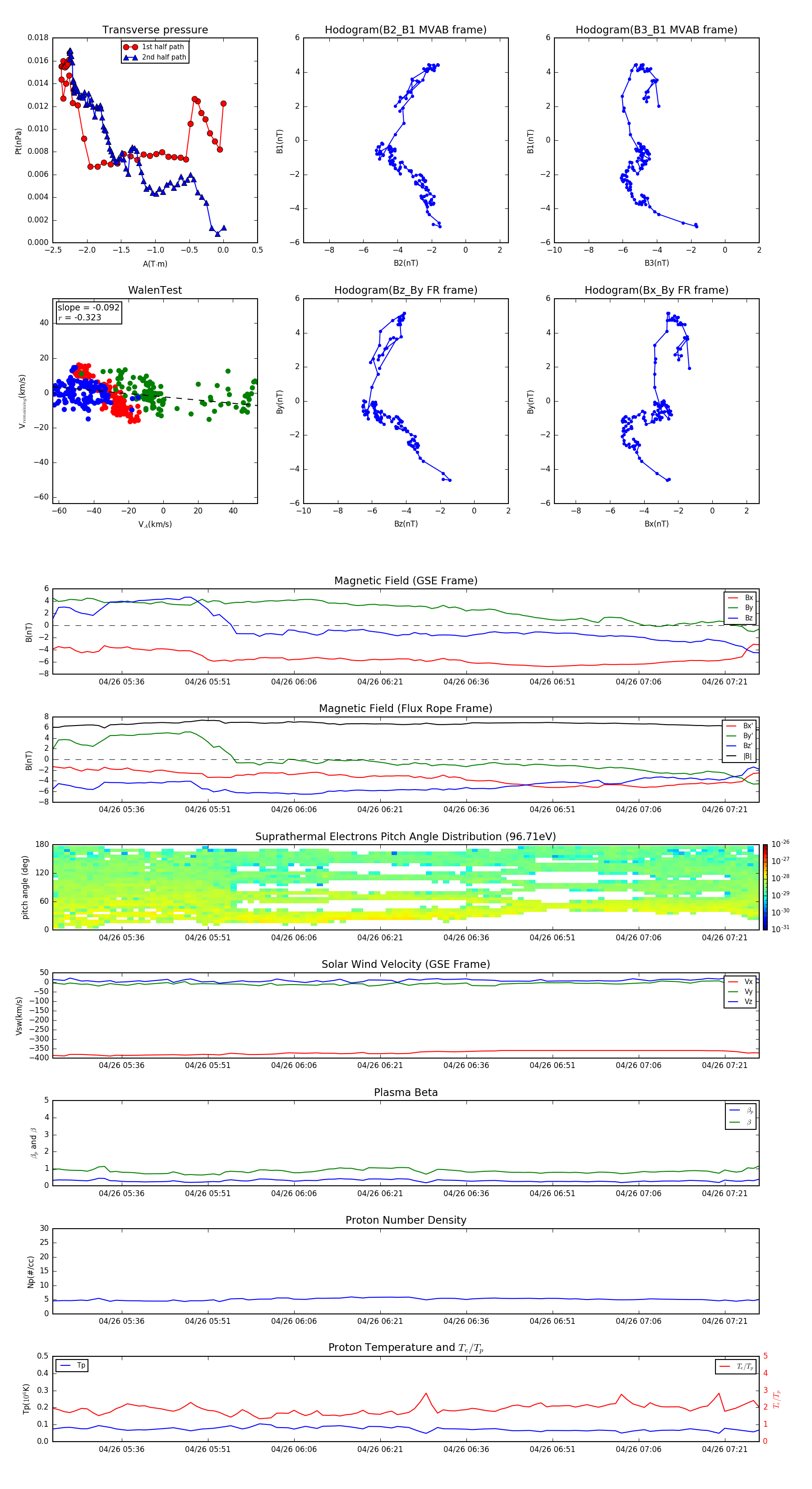Click the "V_remaining(km/s)" y-axis label
The width and height of the screenshot is (812, 1489).
22,401
